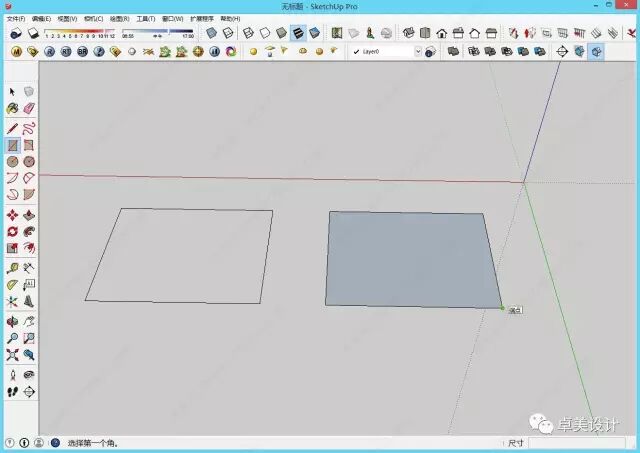Click the V-Ray RT render button
Viewport: 640px width, 453px height.
[66, 51]
